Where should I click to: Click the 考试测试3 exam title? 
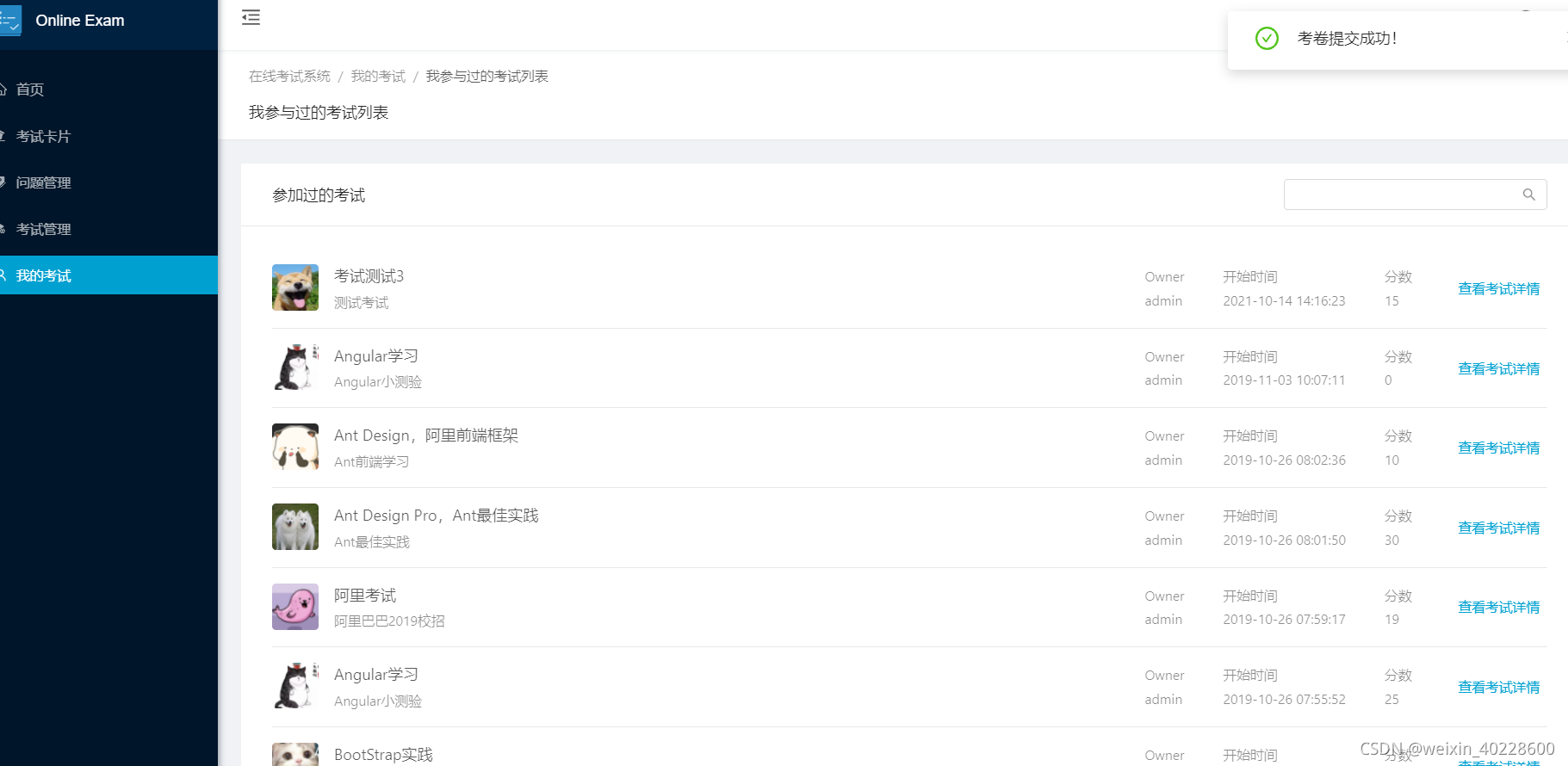point(369,276)
